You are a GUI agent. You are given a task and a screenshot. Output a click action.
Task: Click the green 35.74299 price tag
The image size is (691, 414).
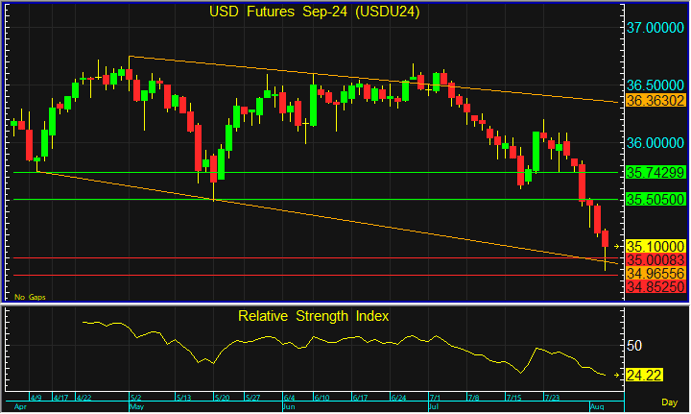[x=655, y=173]
